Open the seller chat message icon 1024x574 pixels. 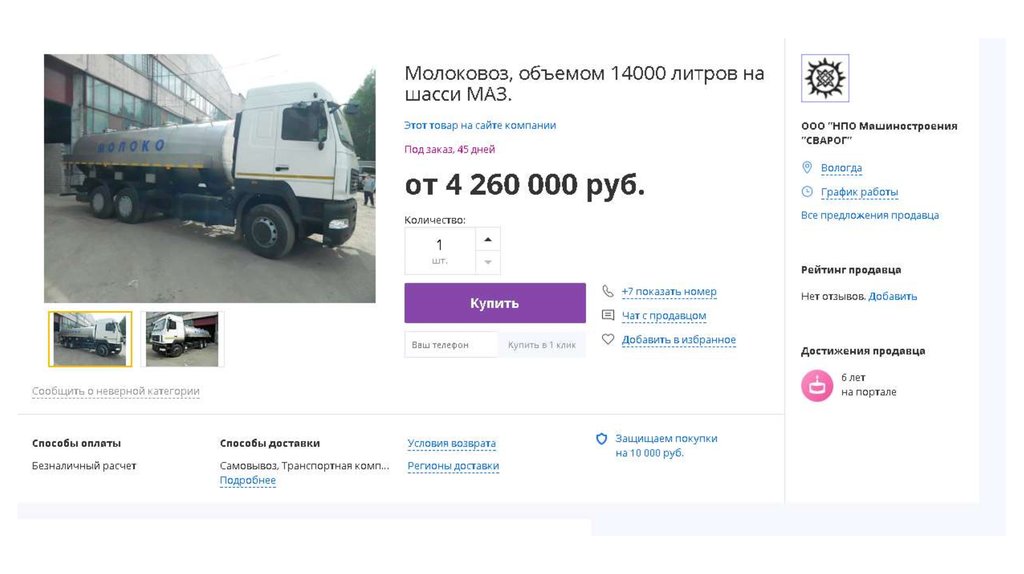point(608,315)
